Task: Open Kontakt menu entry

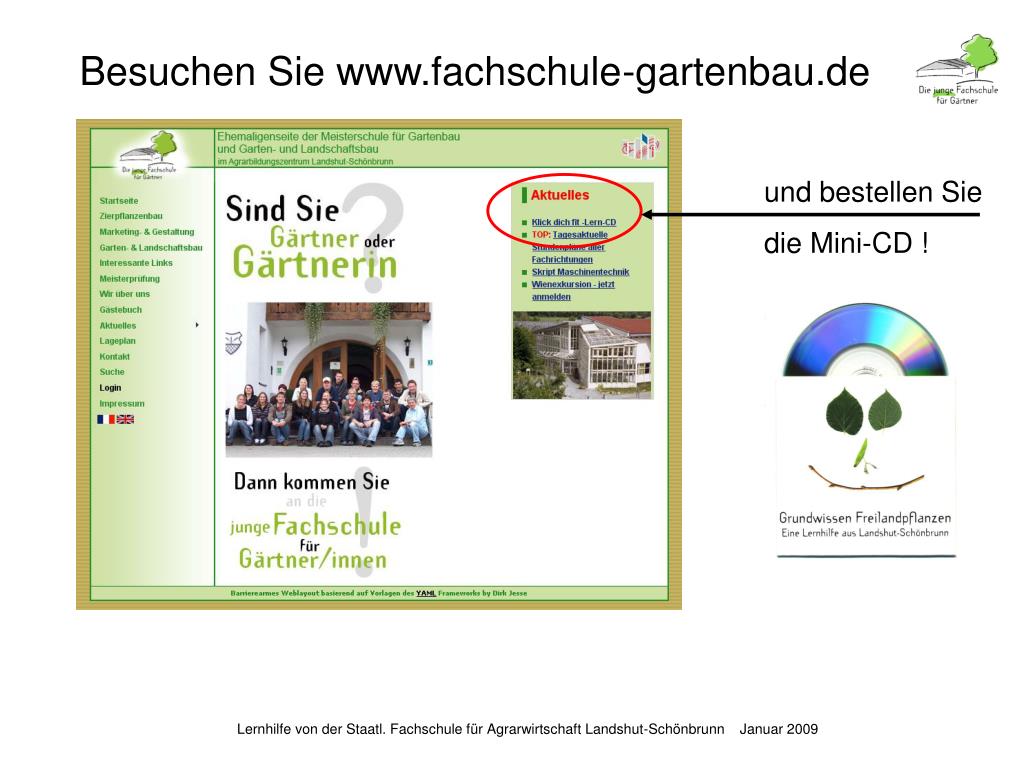Action: click(x=114, y=357)
